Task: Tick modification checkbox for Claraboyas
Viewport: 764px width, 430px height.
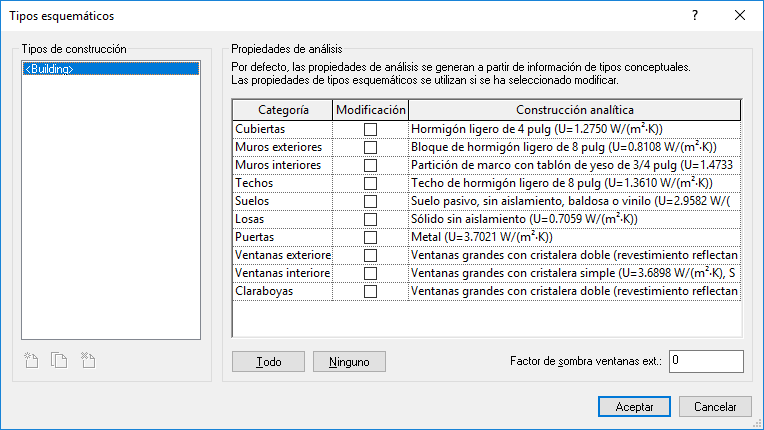Action: (370, 292)
